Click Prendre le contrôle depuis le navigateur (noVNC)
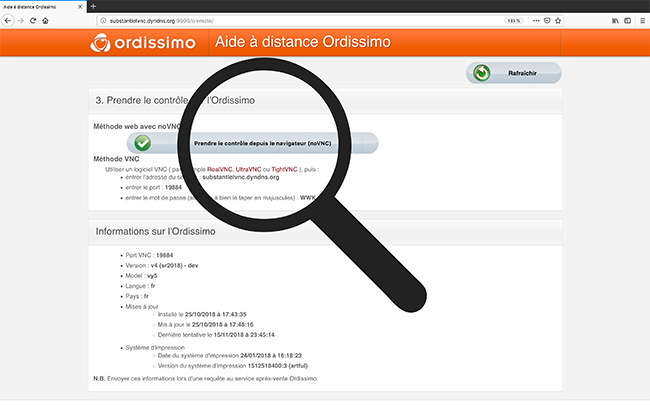650x406 pixels. pos(252,143)
